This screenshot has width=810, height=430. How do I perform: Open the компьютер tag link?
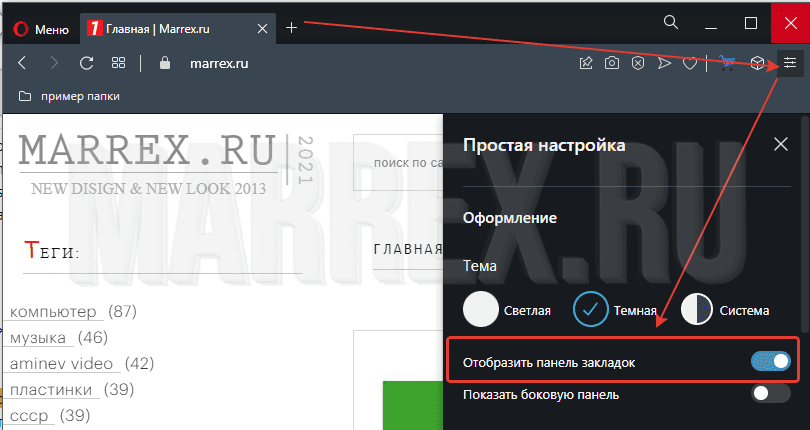53,312
